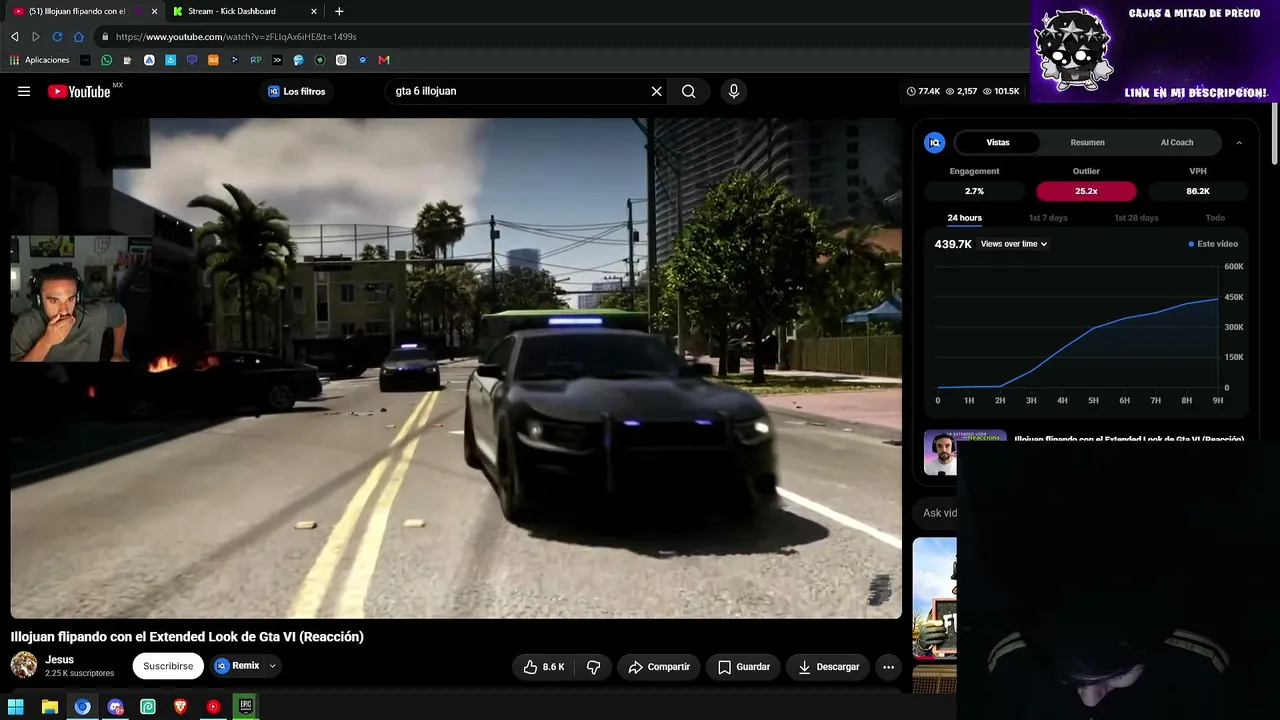1280x720 pixels.
Task: Select the Todo range
Action: click(x=1215, y=218)
